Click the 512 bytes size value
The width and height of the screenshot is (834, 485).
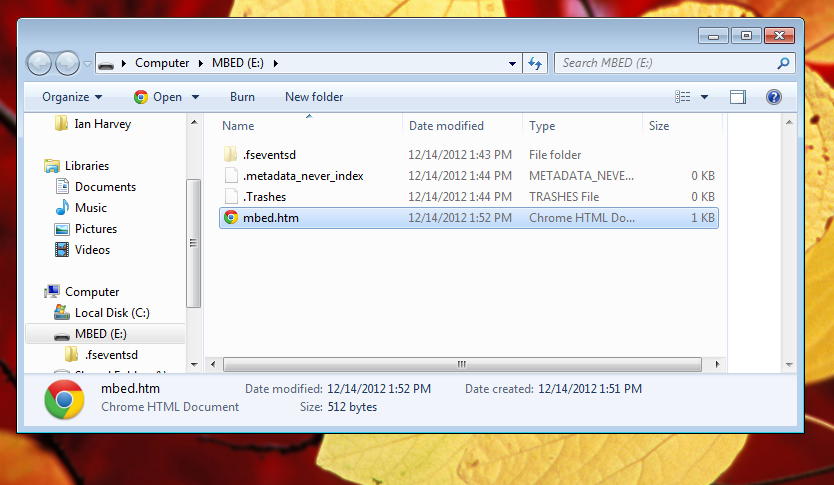pyautogui.click(x=352, y=407)
